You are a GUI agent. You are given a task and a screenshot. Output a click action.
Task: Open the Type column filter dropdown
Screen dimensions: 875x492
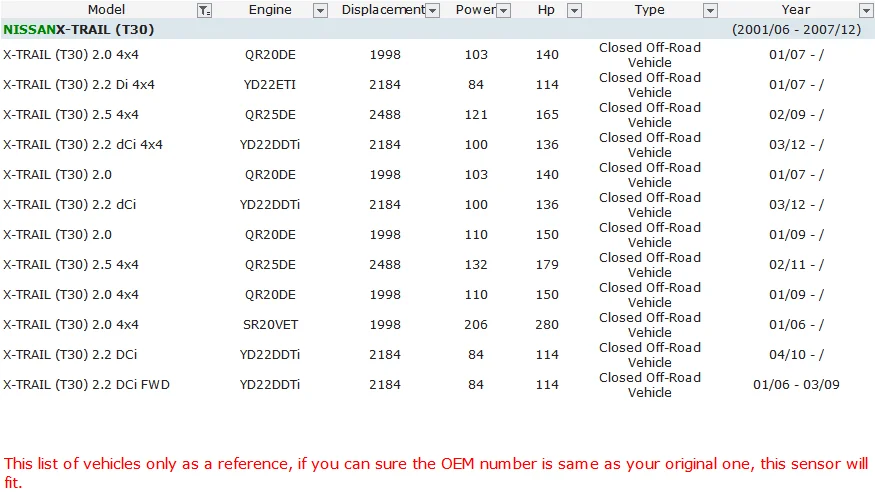pos(710,10)
